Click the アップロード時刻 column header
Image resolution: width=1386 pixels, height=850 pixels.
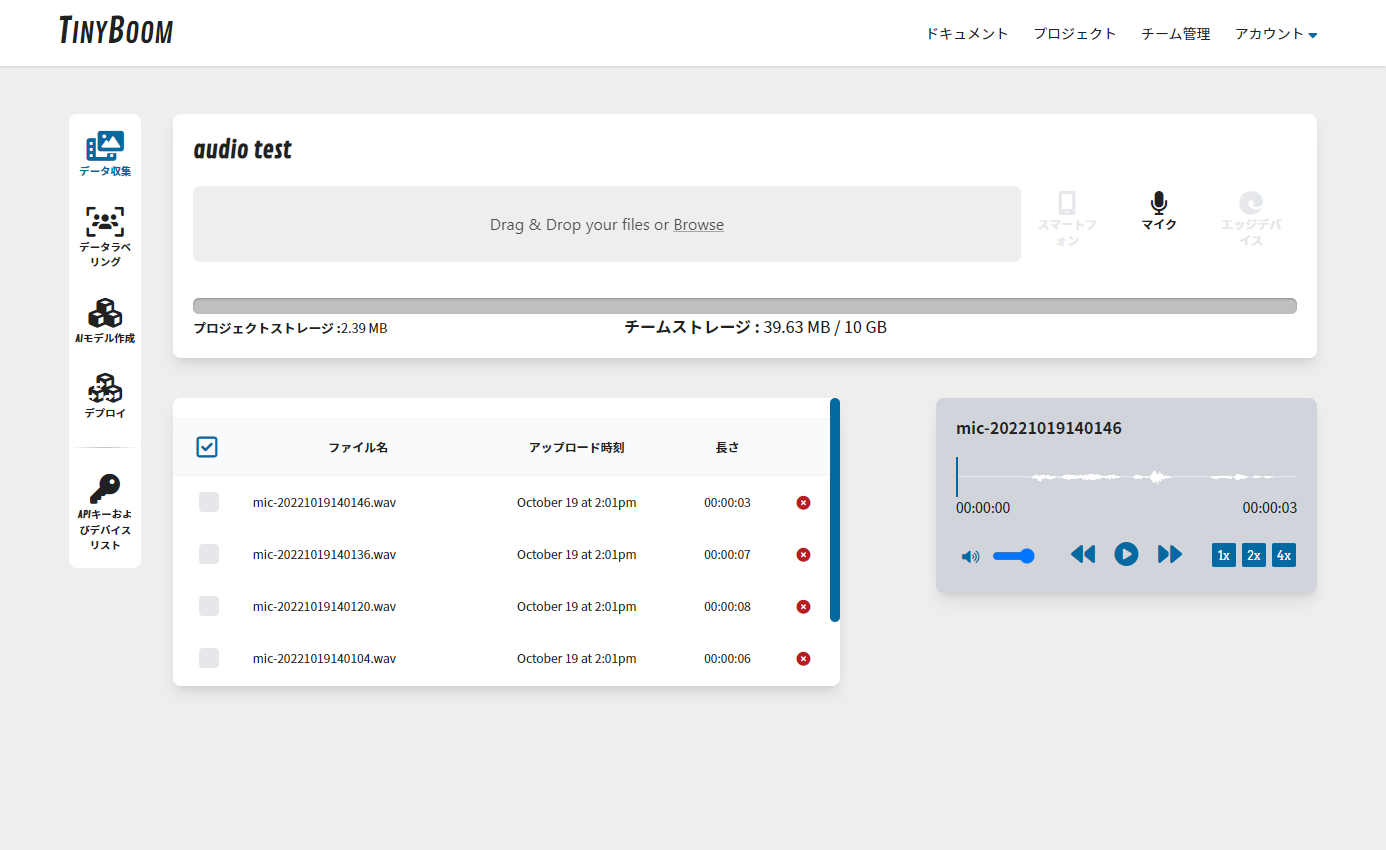(577, 448)
